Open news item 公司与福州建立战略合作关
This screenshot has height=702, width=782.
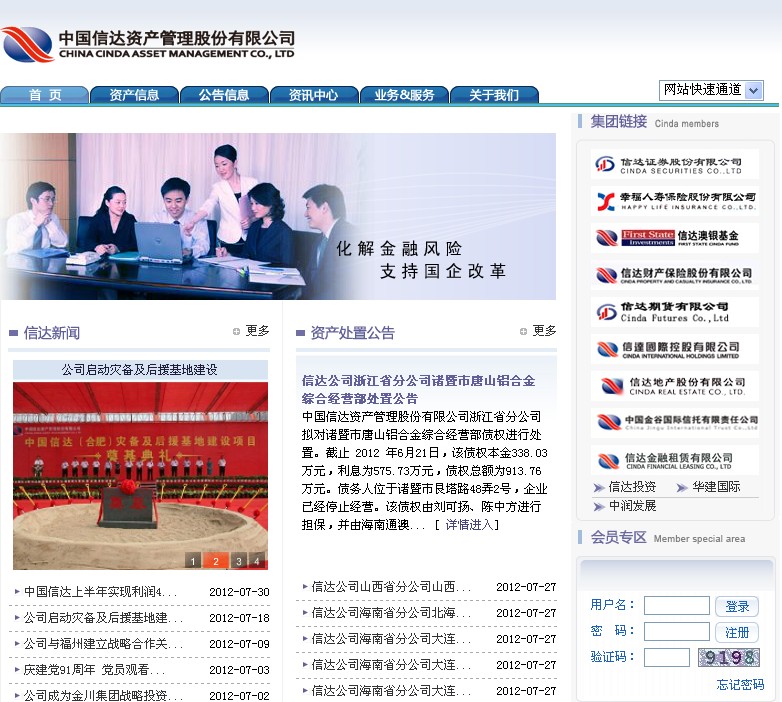coord(103,644)
